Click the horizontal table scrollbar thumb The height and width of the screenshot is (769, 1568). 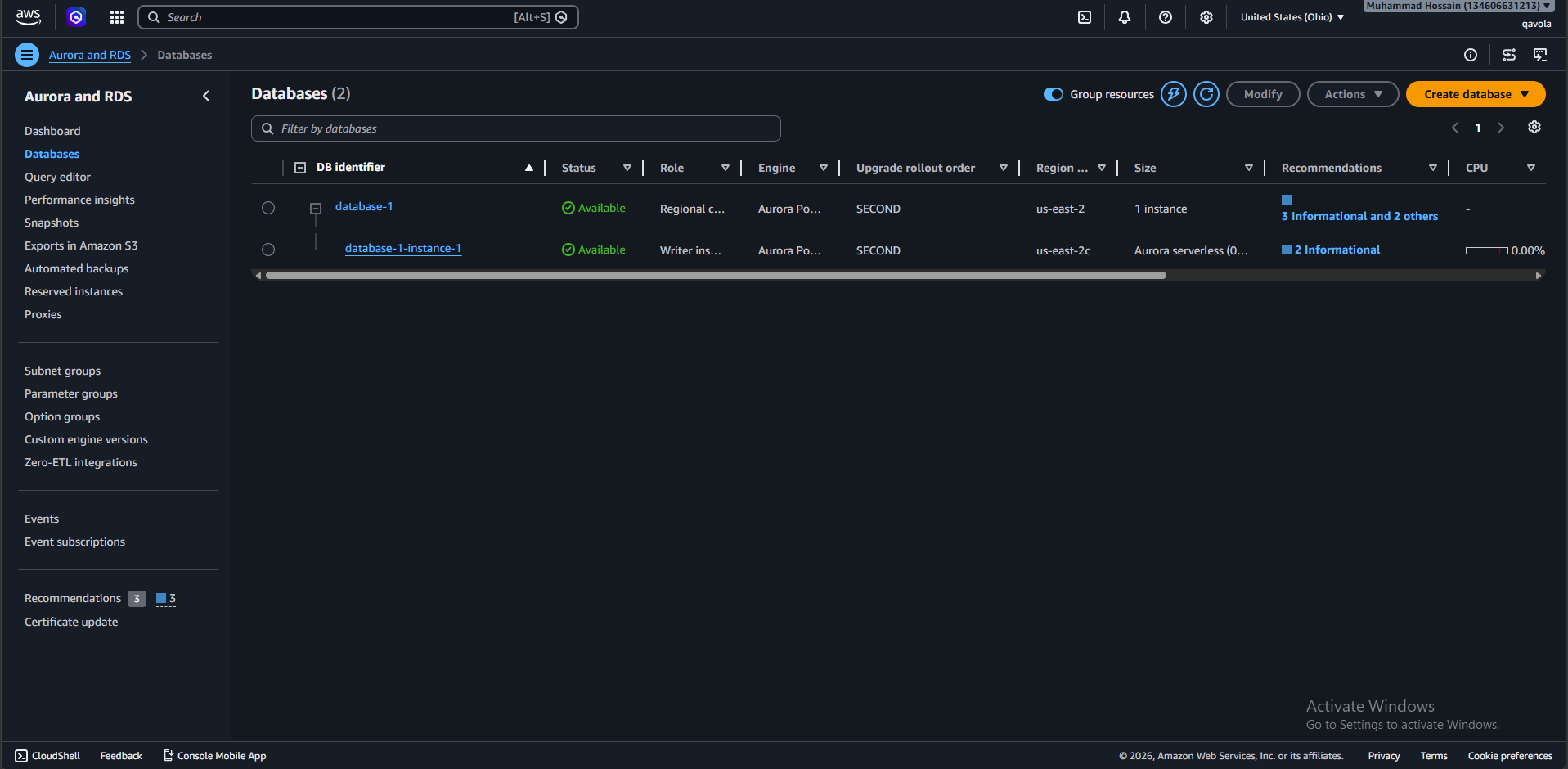[716, 276]
